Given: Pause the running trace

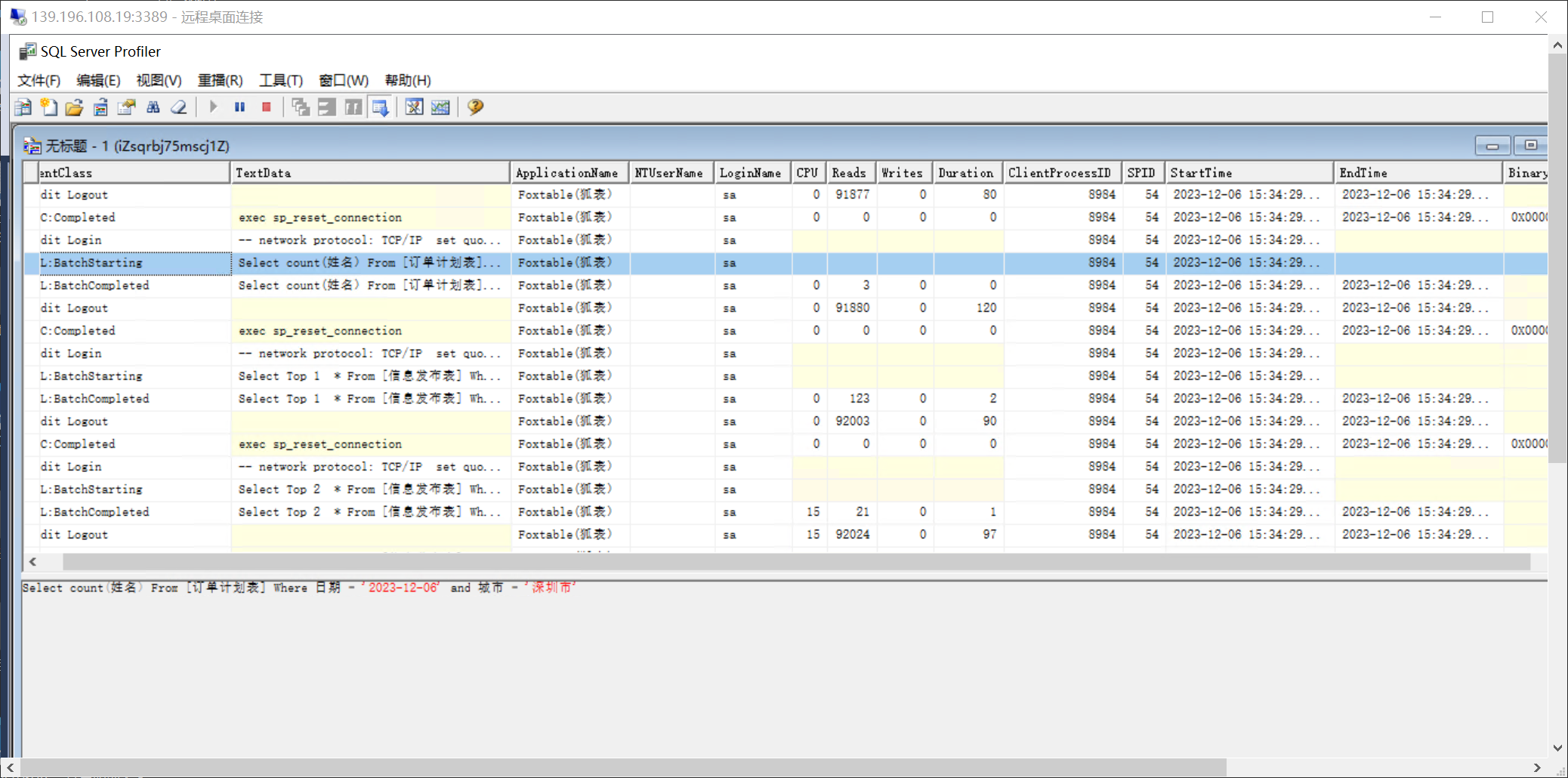Looking at the screenshot, I should (240, 107).
